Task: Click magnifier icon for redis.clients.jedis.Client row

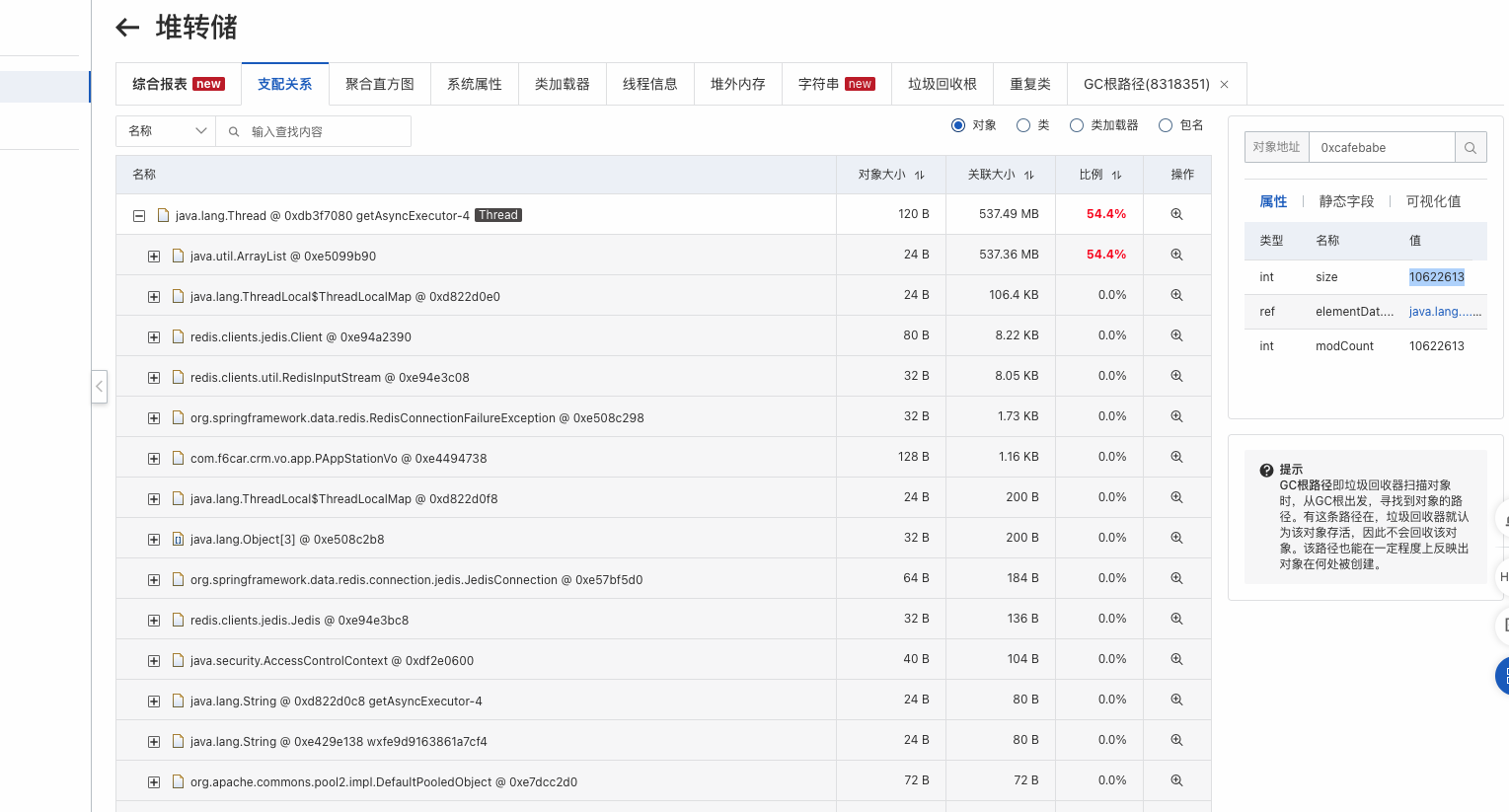Action: [x=1176, y=335]
